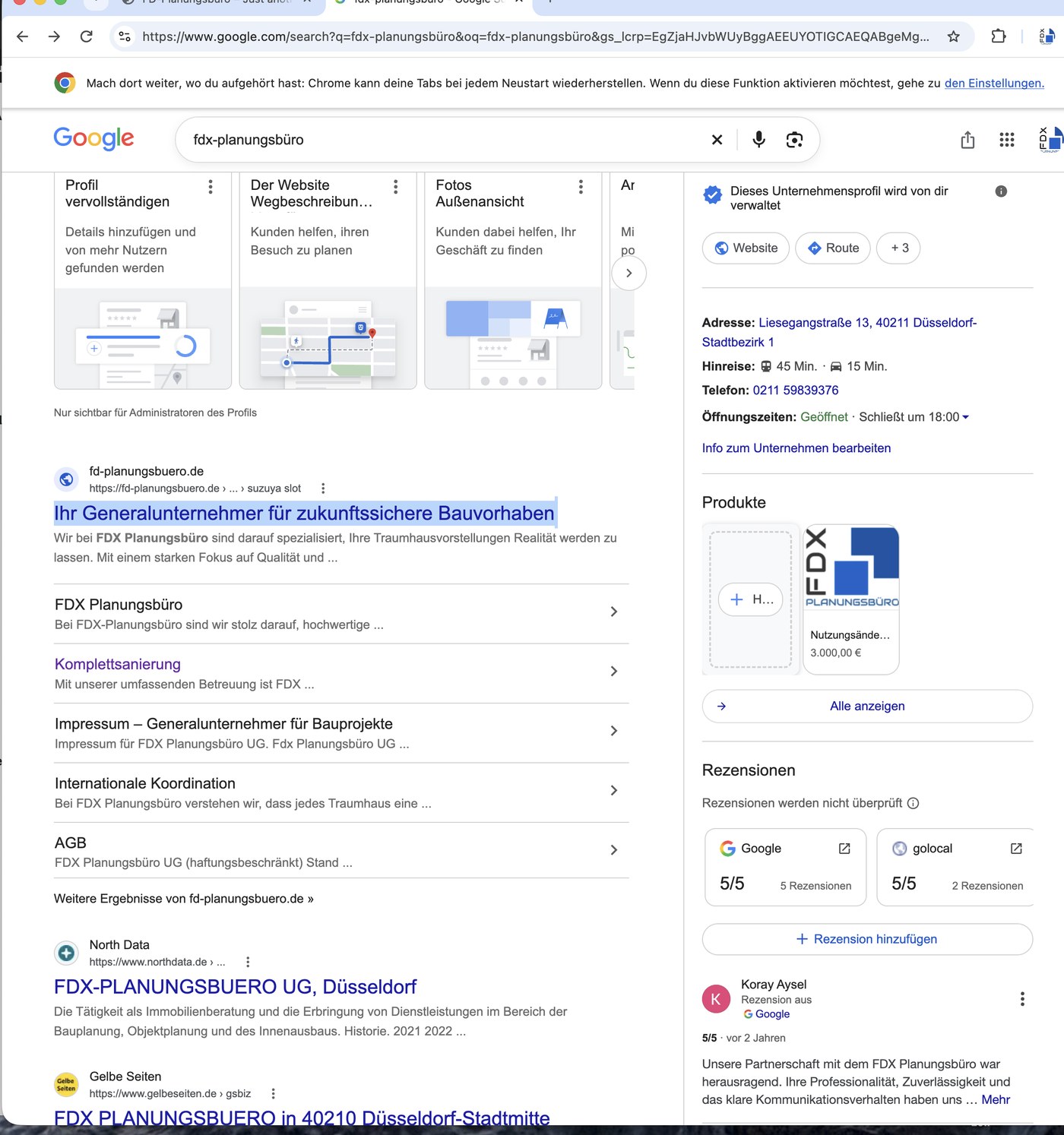
Task: Open golocal reviews via external link icon
Action: pyautogui.click(x=1016, y=849)
